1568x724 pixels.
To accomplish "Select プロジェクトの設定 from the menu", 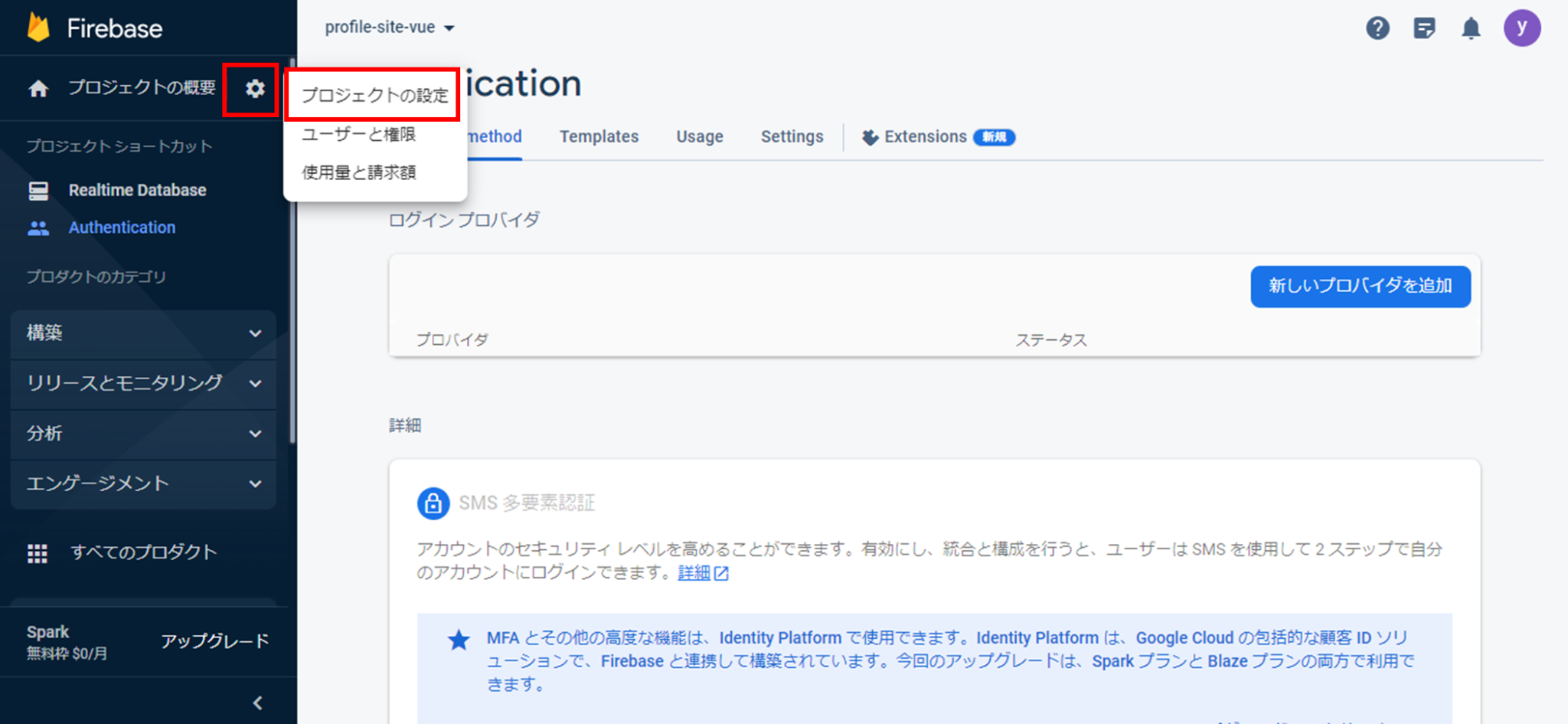I will (376, 95).
